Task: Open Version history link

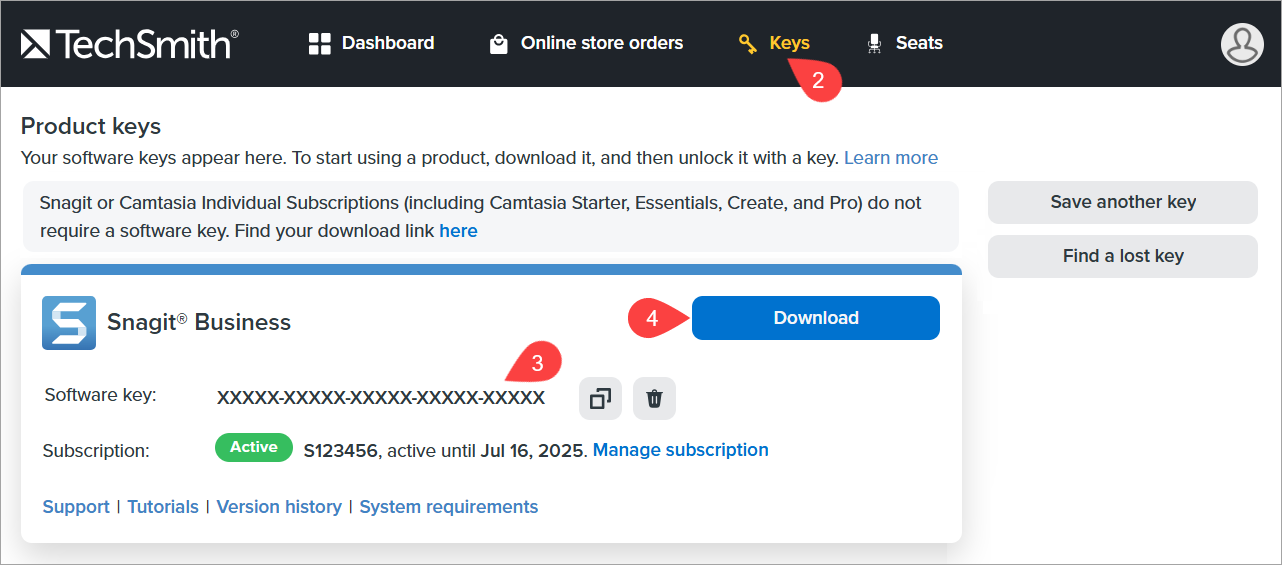Action: point(279,507)
